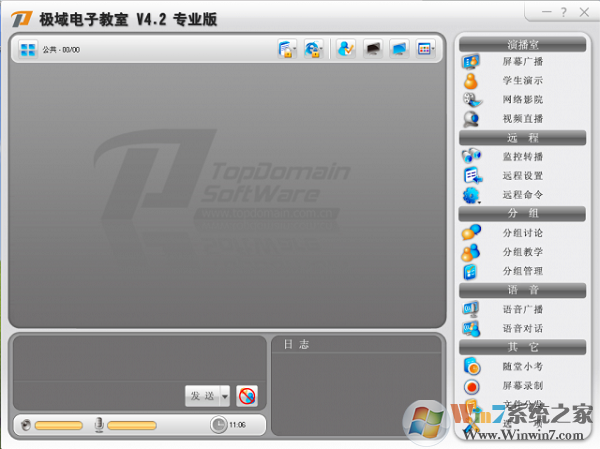Start 视频直播 live video

pyautogui.click(x=522, y=119)
